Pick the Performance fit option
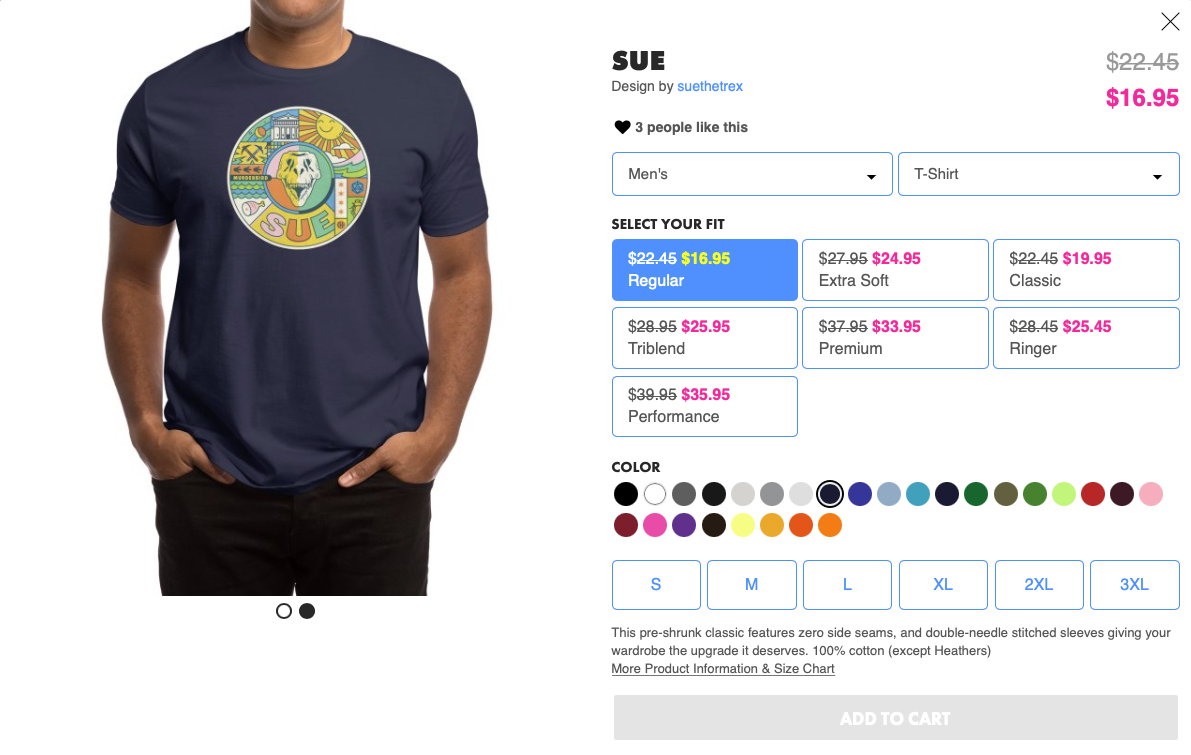This screenshot has width=1191, height=755. point(704,406)
